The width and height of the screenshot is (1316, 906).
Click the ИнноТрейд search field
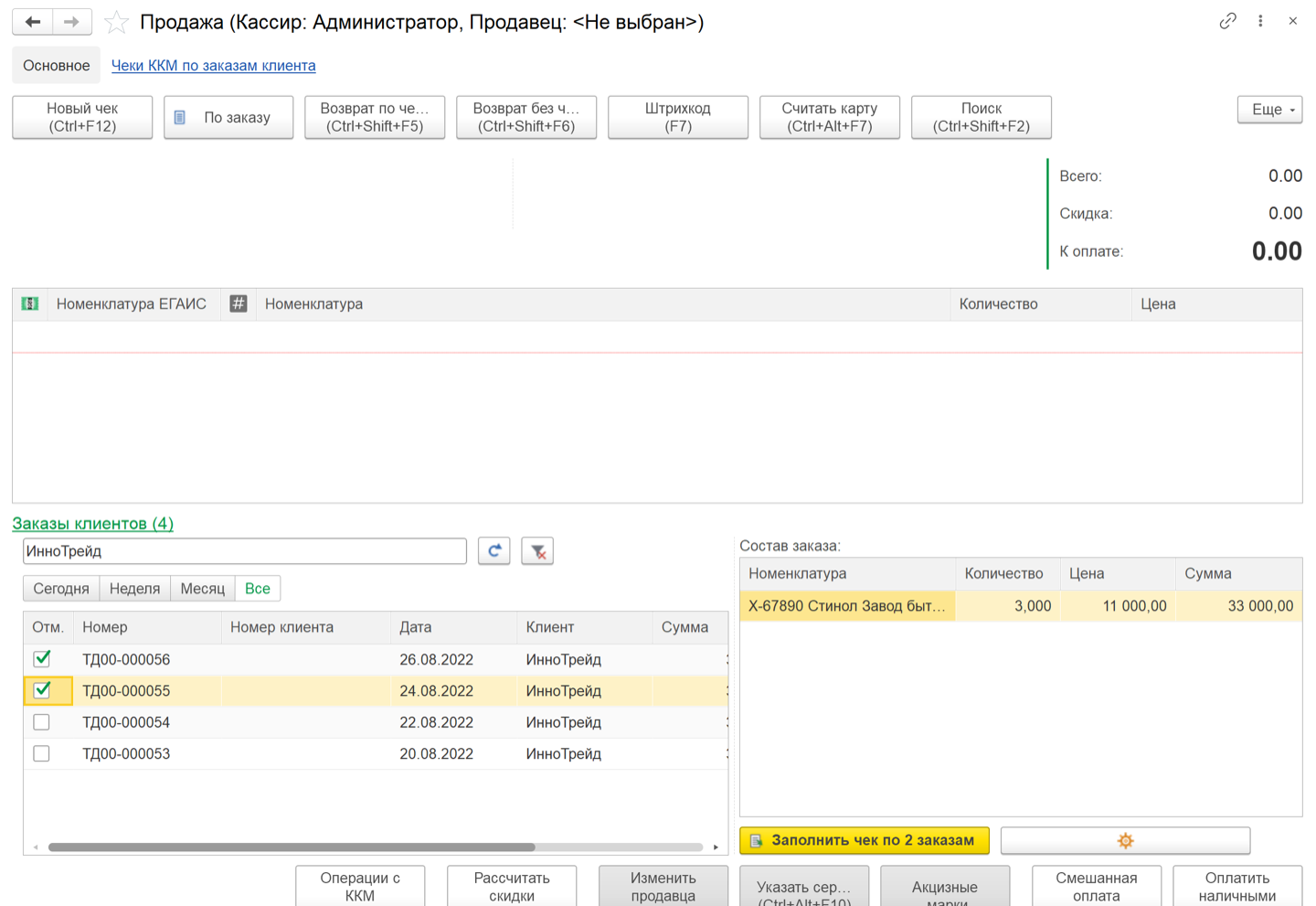click(x=245, y=551)
